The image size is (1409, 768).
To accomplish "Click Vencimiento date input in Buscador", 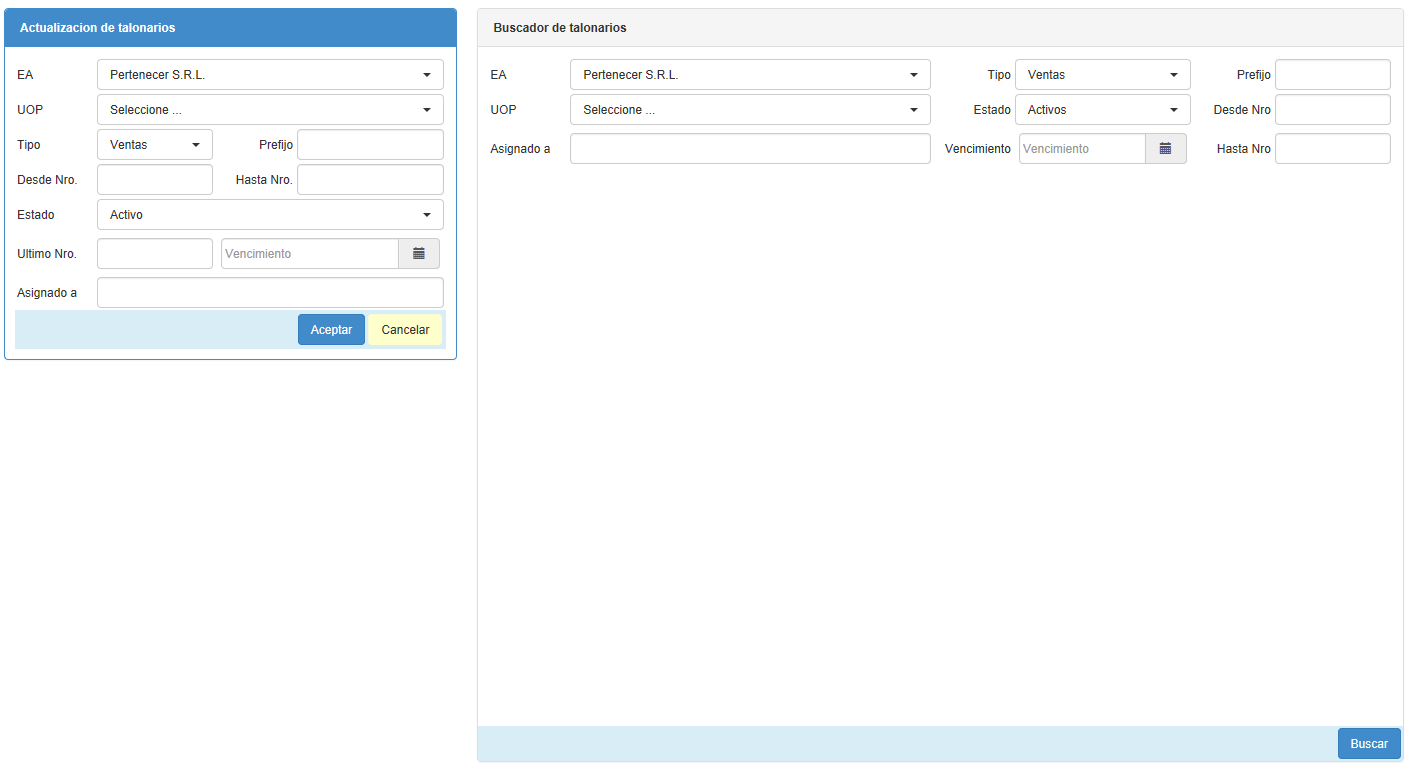I will [1082, 149].
